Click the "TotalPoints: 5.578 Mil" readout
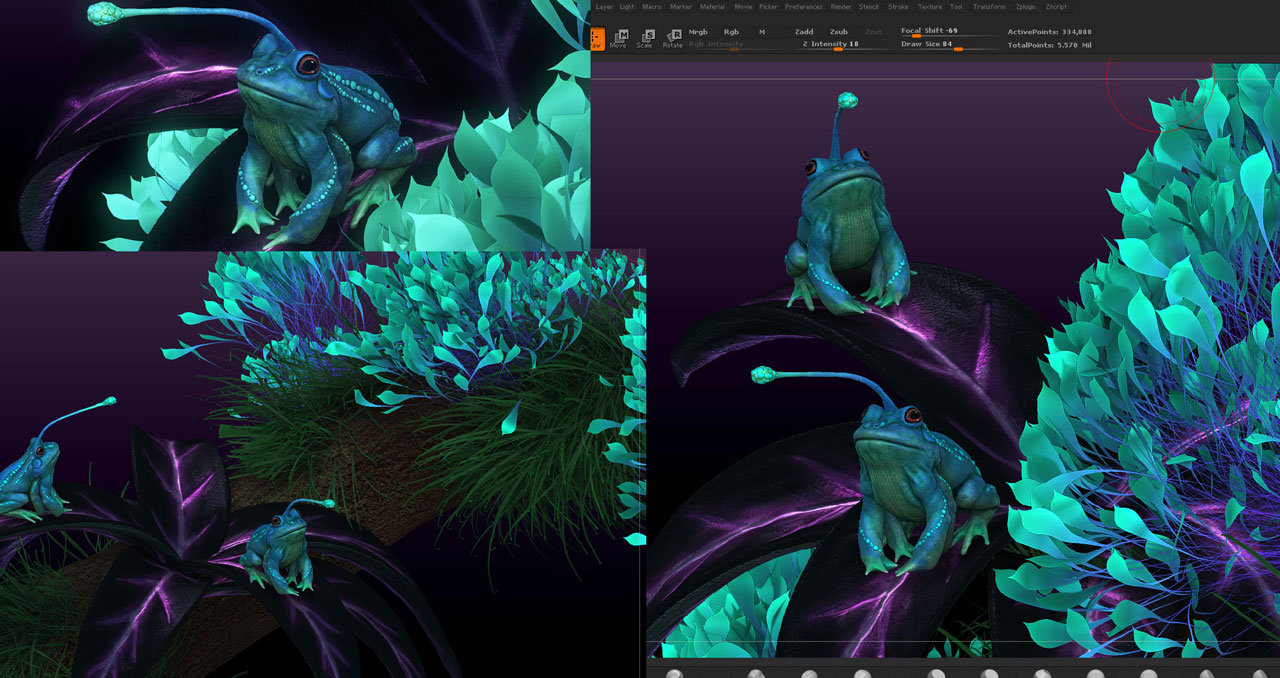This screenshot has width=1280, height=678. tap(1049, 45)
